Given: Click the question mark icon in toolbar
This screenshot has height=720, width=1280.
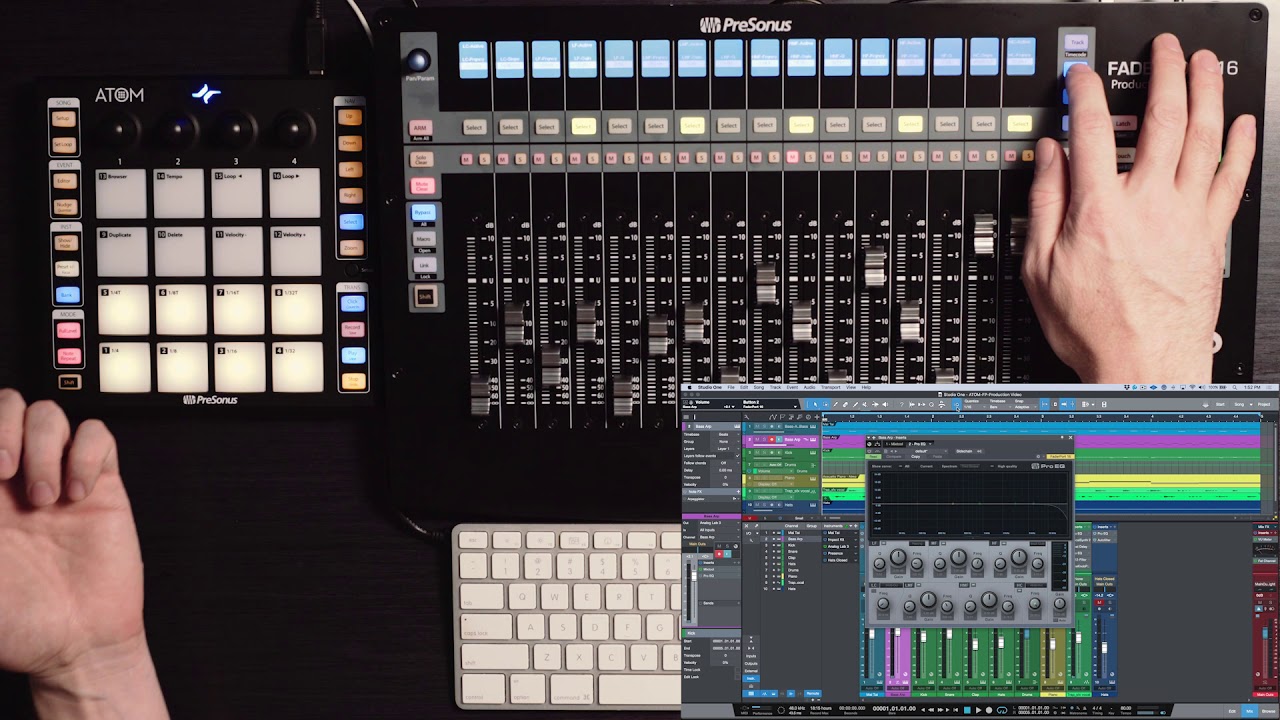Looking at the screenshot, I should pyautogui.click(x=901, y=404).
